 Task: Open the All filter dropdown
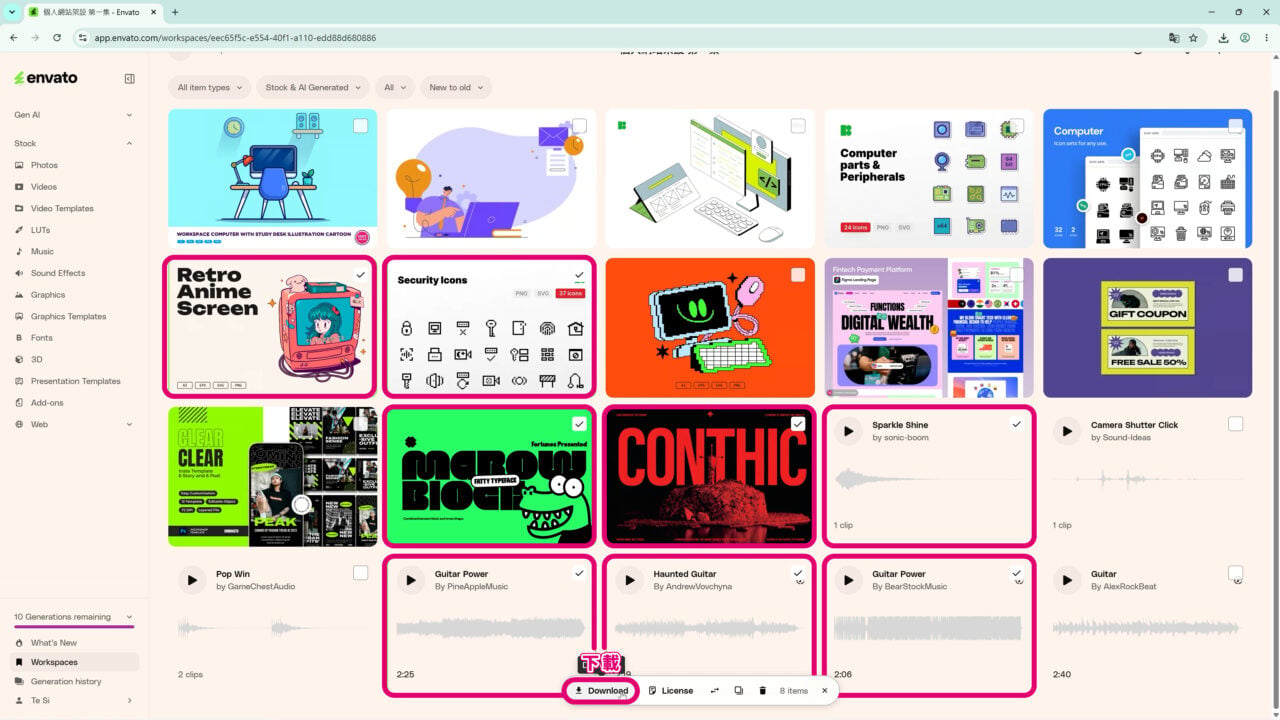tap(395, 88)
